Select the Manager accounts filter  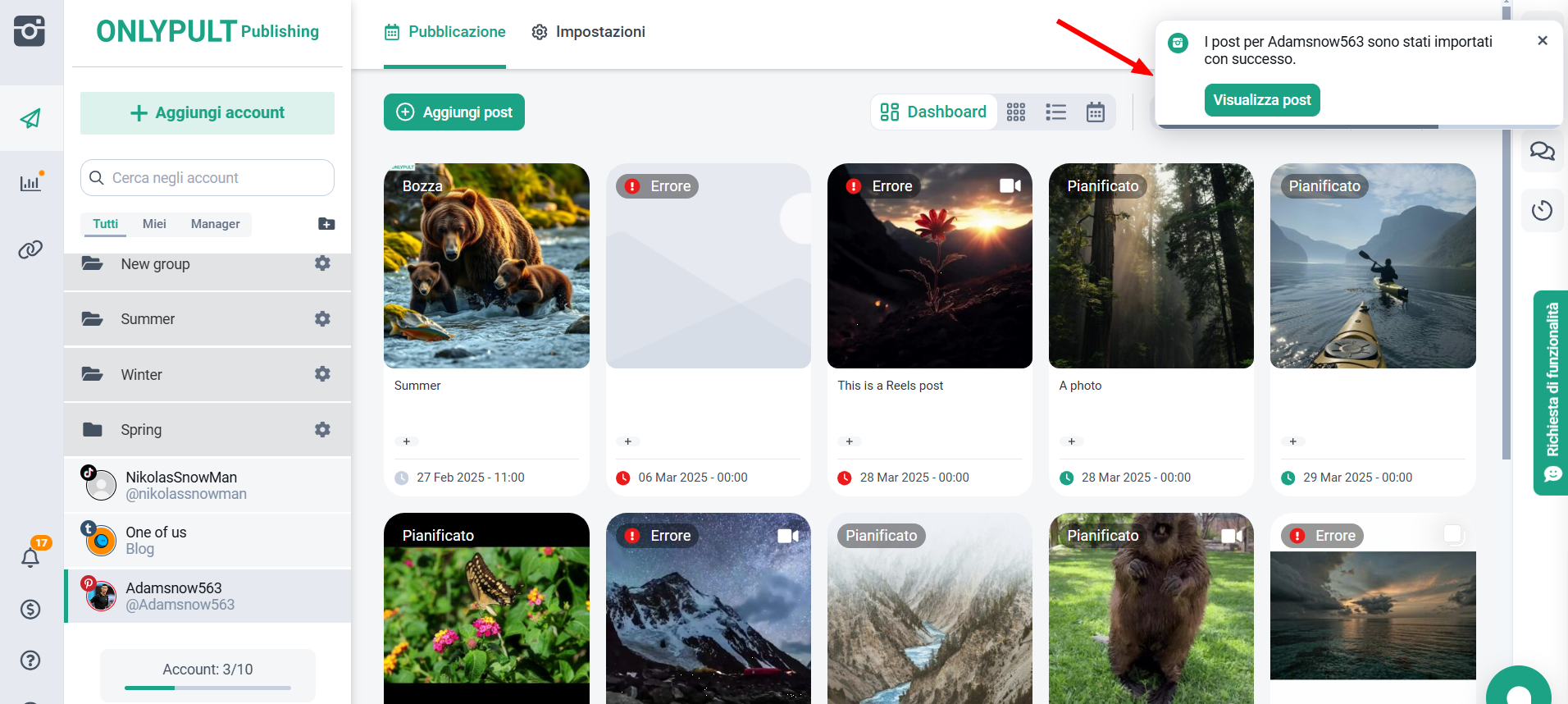click(215, 224)
